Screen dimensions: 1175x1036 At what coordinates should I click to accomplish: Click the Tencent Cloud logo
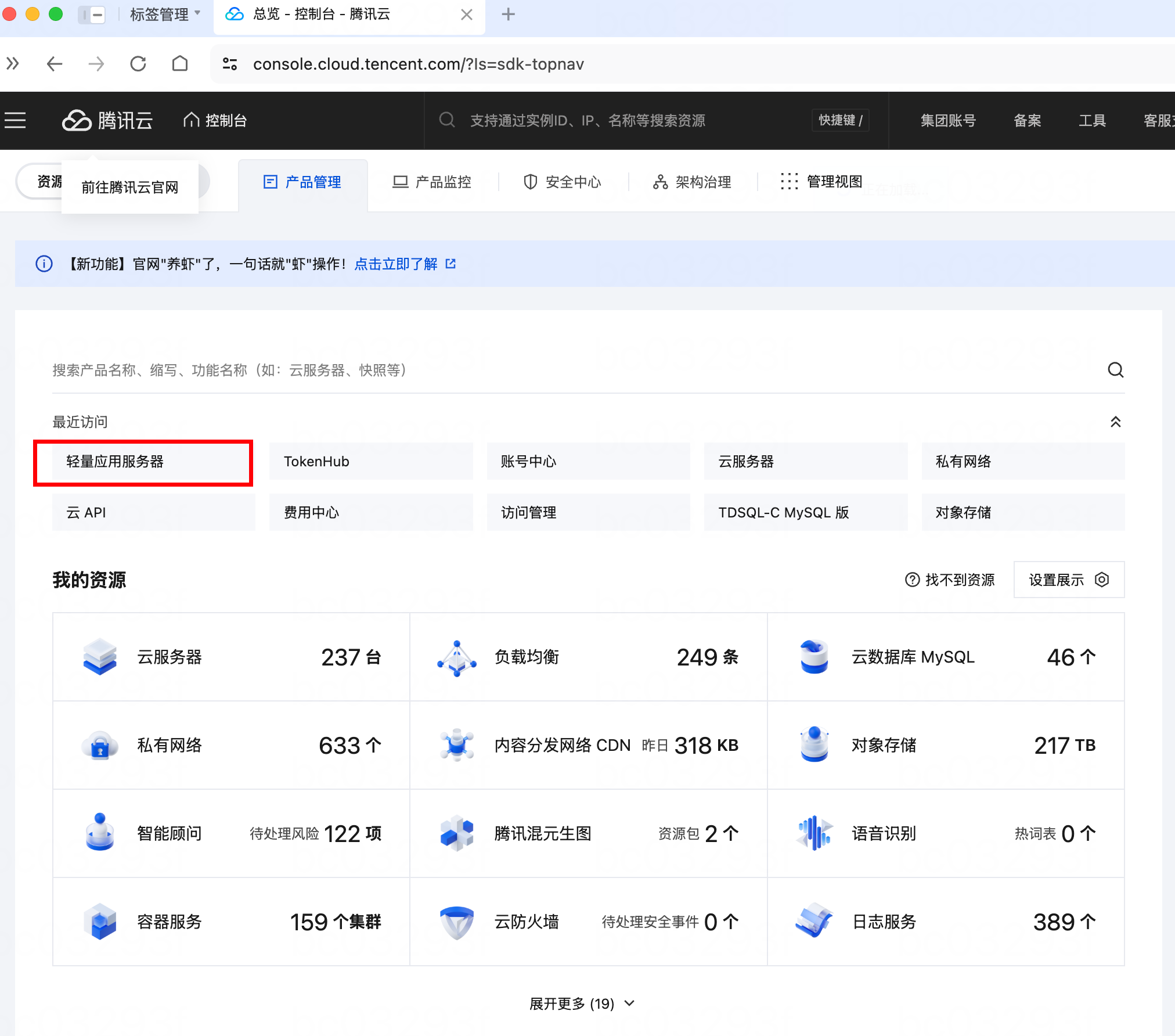click(107, 120)
